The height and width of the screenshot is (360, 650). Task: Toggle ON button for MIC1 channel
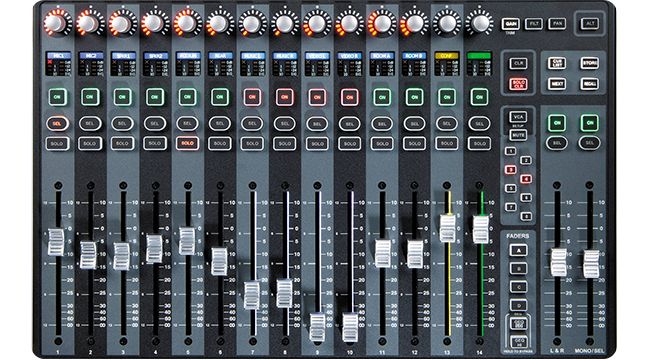coord(58,97)
